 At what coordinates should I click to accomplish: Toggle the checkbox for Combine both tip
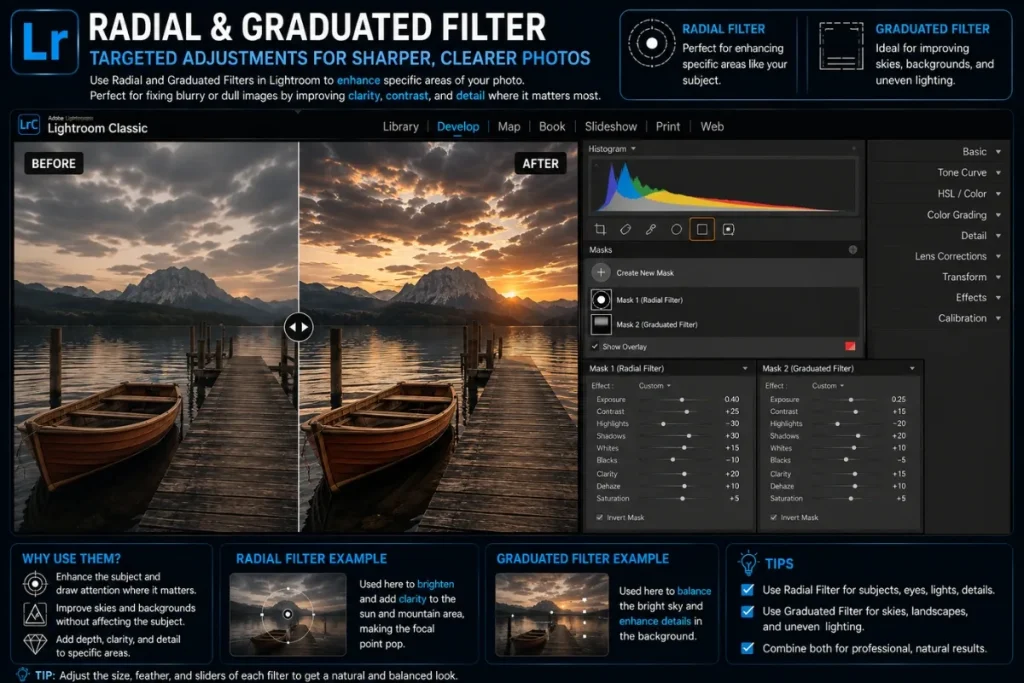[x=748, y=648]
